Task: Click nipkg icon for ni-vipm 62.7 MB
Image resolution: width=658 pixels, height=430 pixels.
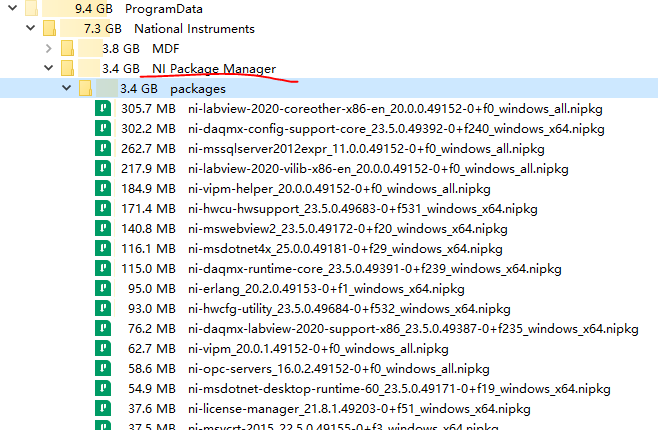Action: click(x=103, y=348)
